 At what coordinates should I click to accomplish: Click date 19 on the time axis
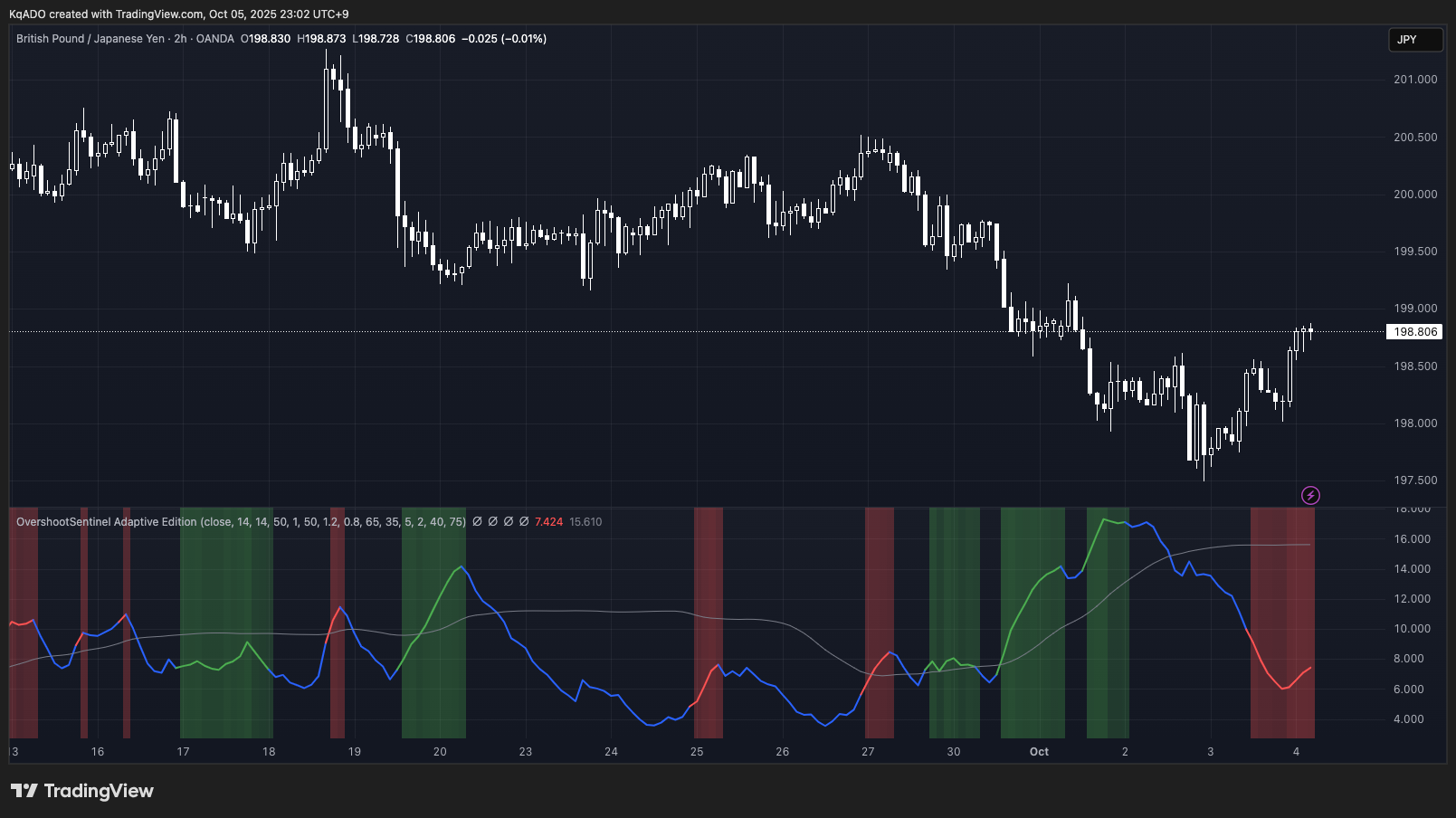(355, 752)
